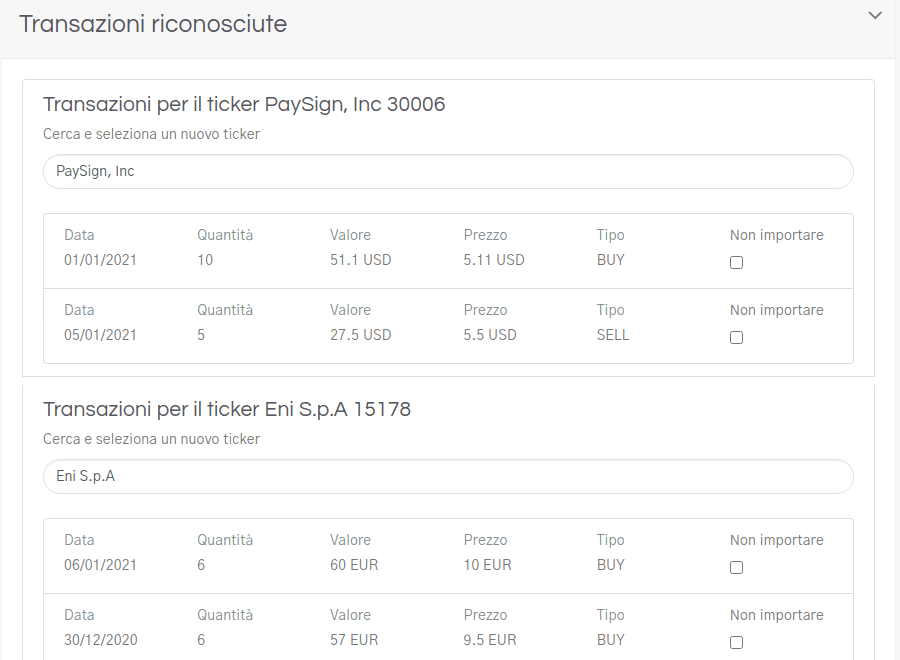Viewport: 900px width, 660px height.
Task: Check Non importare for 01/01/2021 PaySign transaction
Action: click(x=737, y=263)
